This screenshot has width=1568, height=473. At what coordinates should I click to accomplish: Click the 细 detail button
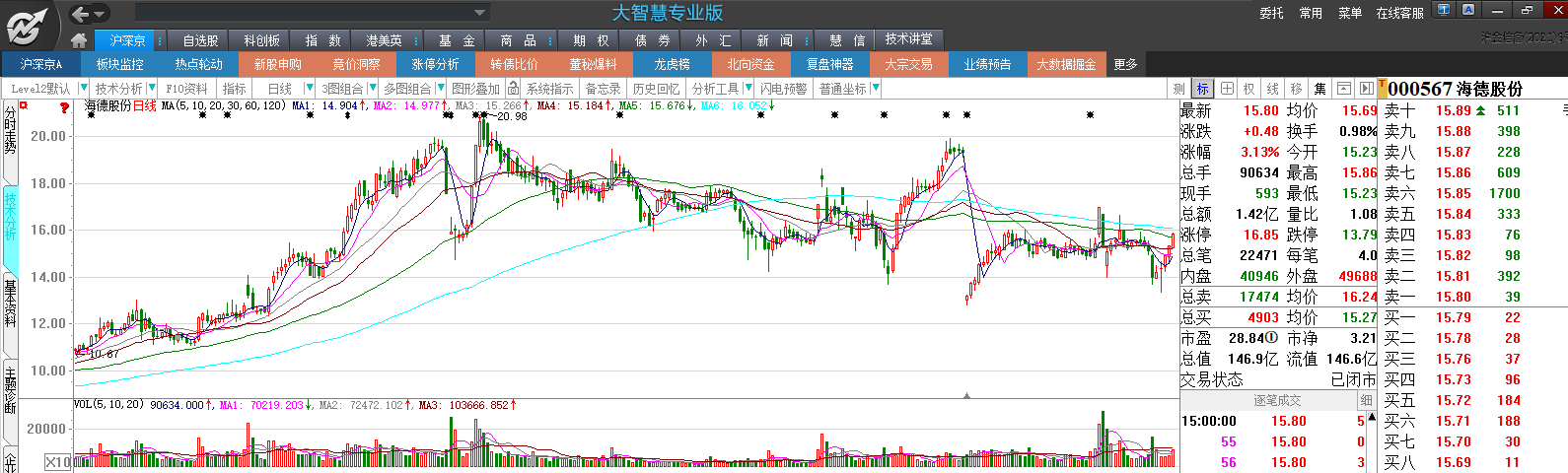[1367, 401]
